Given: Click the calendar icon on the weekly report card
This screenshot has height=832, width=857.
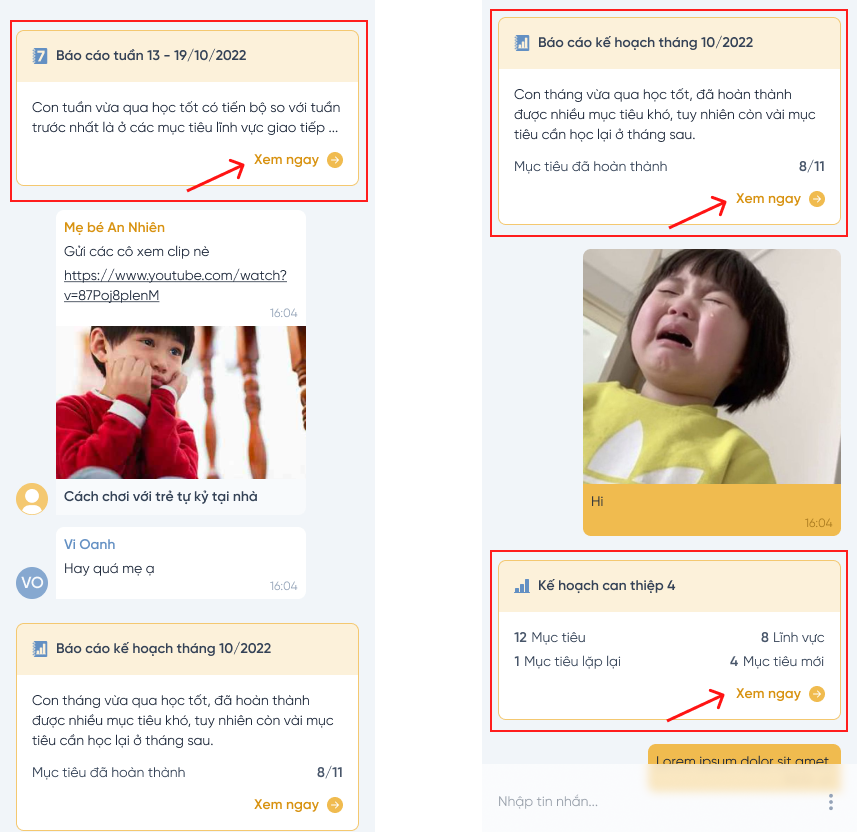Looking at the screenshot, I should 40,56.
